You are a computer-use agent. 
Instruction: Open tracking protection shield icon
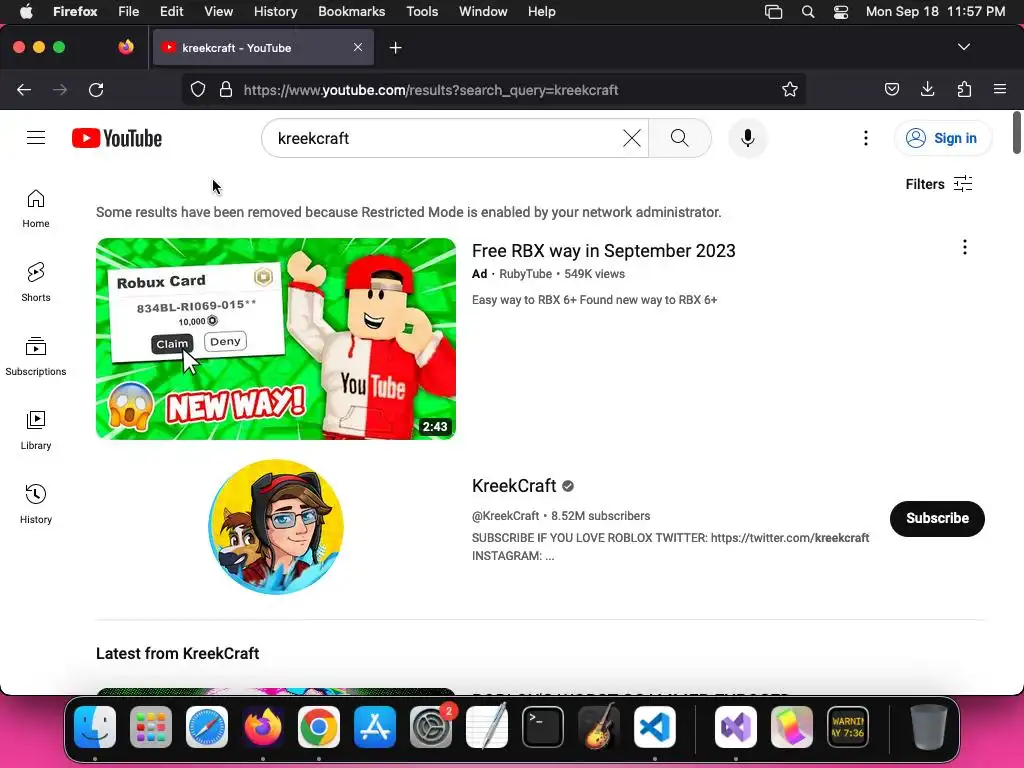(x=198, y=89)
